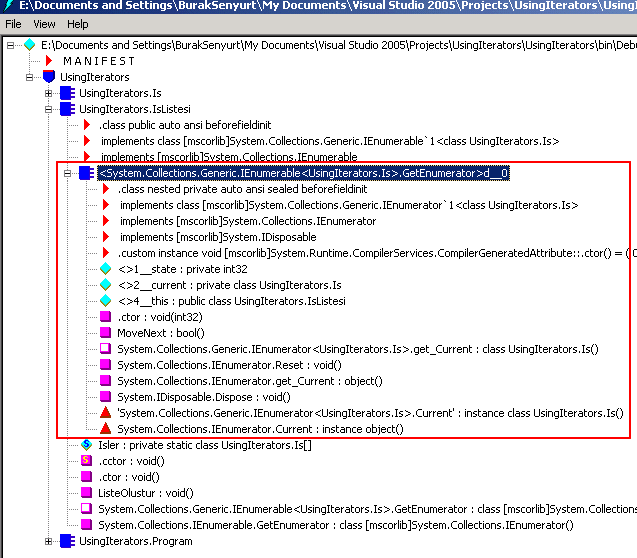637x558 pixels.
Task: Collapse the UsingIterators namespace node
Action: (29, 77)
